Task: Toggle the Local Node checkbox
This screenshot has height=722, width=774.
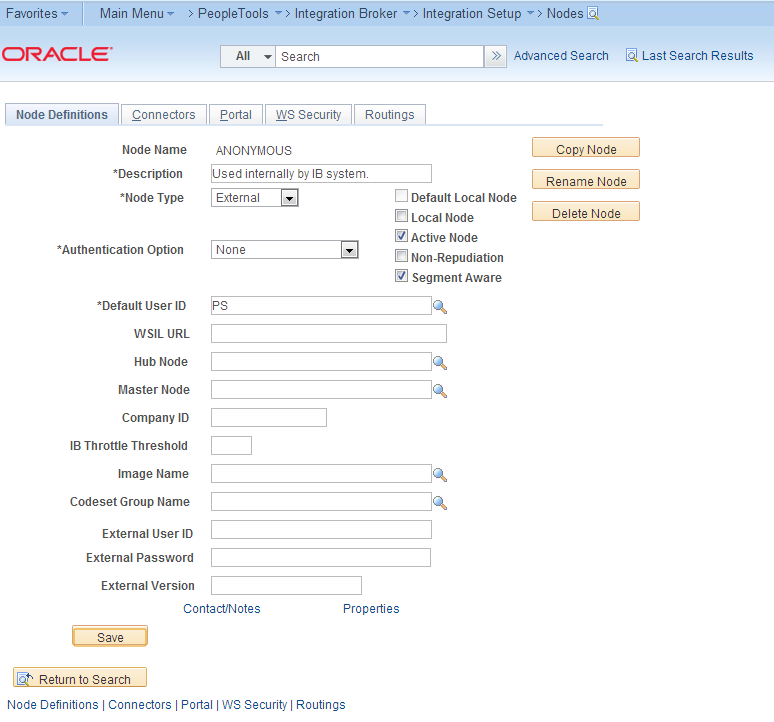Action: [x=401, y=216]
